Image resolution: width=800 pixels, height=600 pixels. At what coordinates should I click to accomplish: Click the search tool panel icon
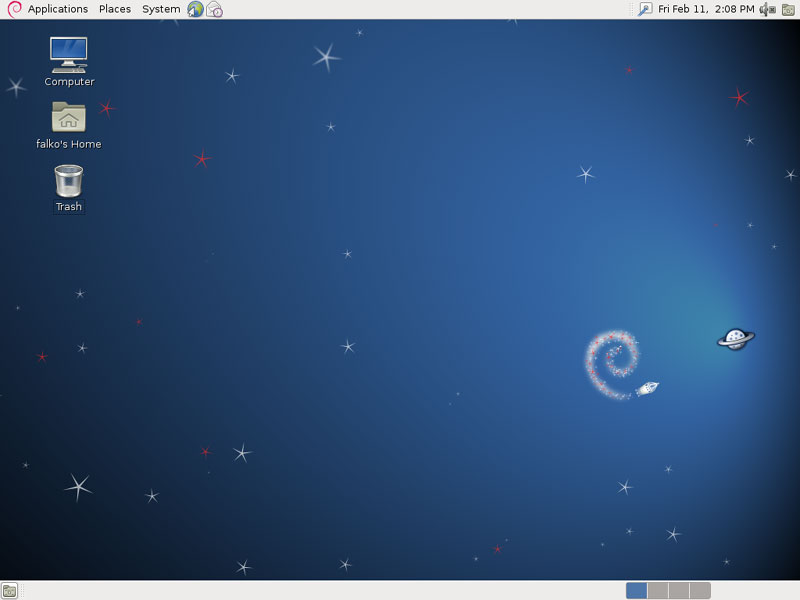coord(645,9)
